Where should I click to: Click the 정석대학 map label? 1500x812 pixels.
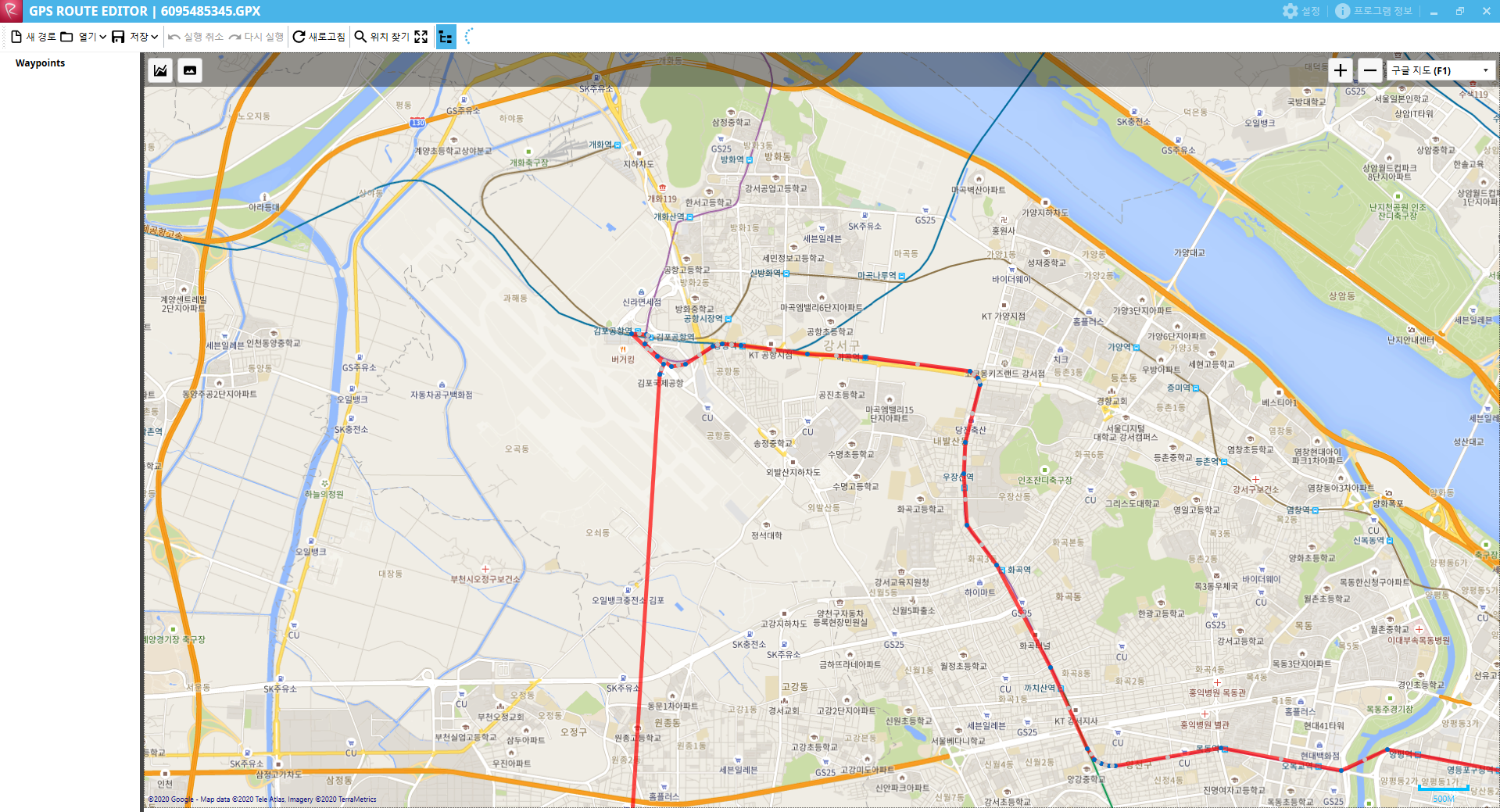point(766,535)
